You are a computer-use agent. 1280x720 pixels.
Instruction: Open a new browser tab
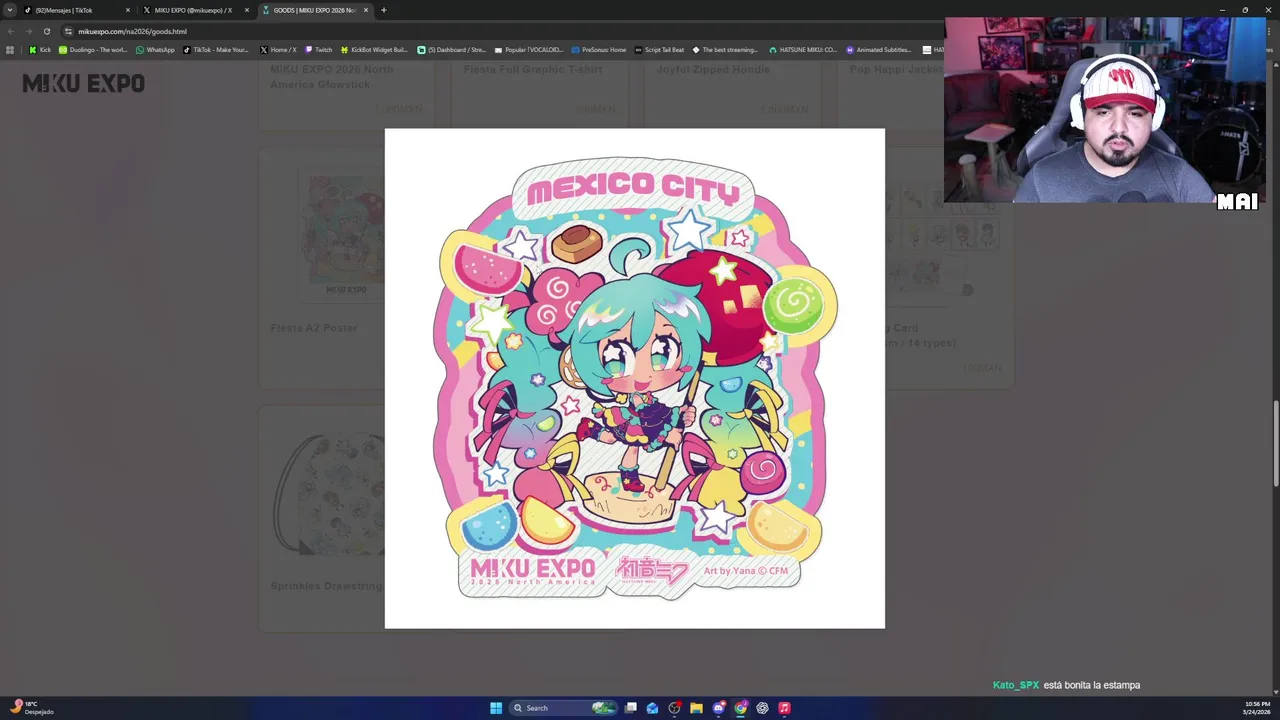click(x=383, y=10)
